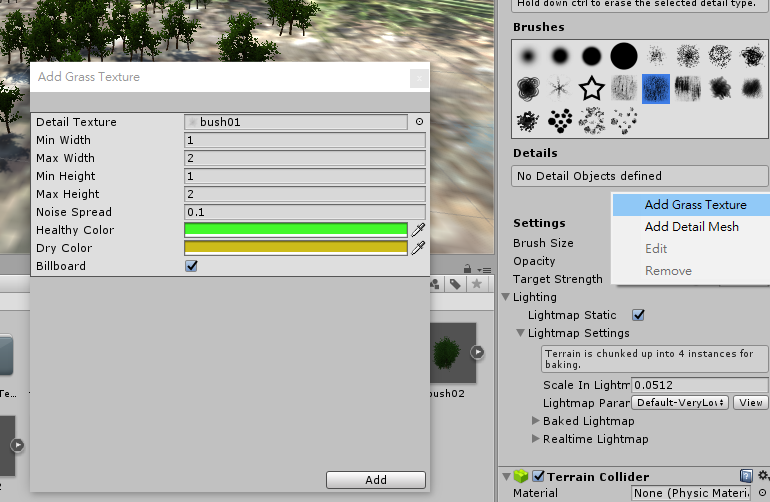Expand the Realtime Lightmap foldout
The image size is (770, 502).
pos(536,439)
